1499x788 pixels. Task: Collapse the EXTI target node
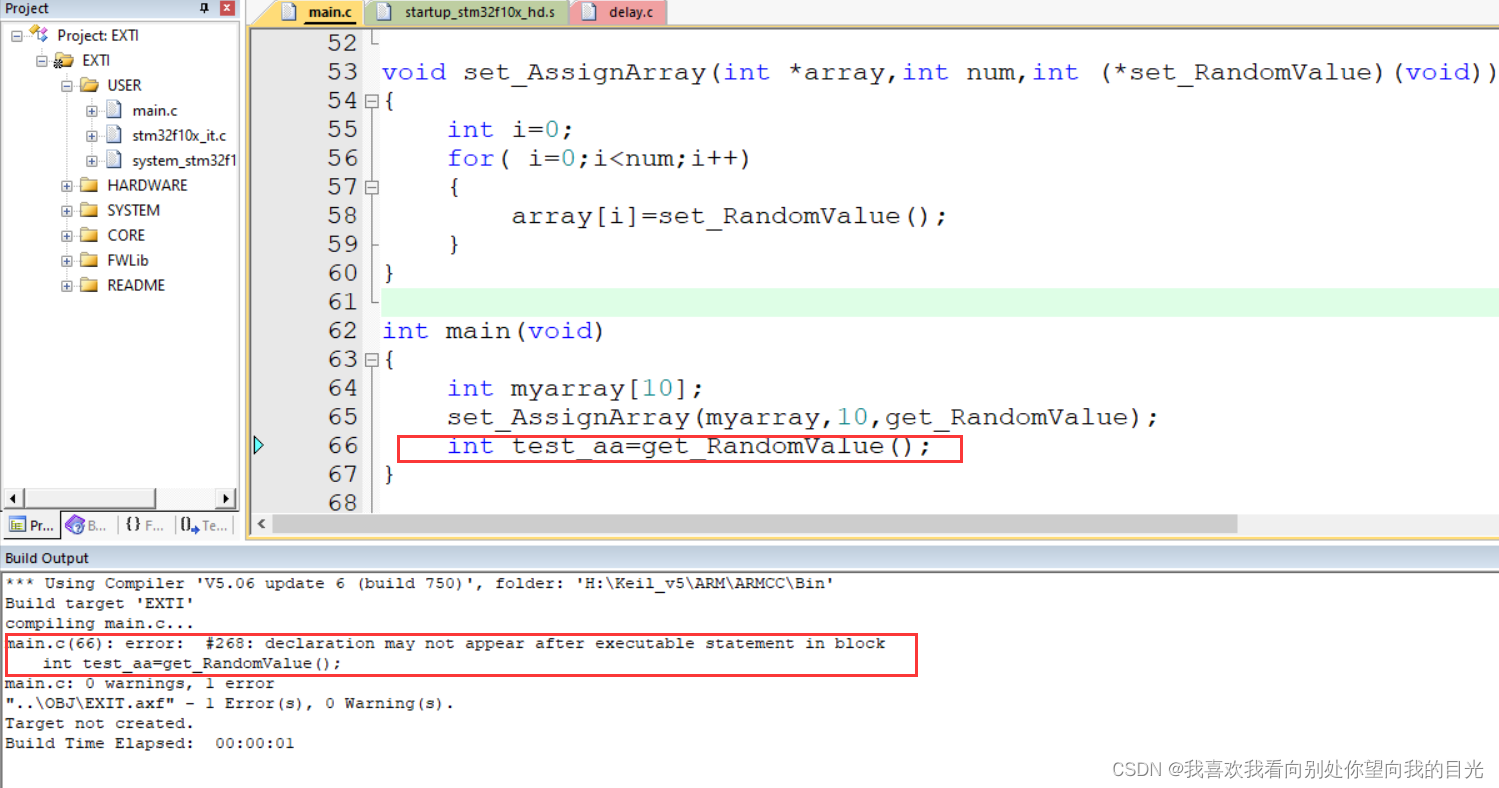click(42, 60)
